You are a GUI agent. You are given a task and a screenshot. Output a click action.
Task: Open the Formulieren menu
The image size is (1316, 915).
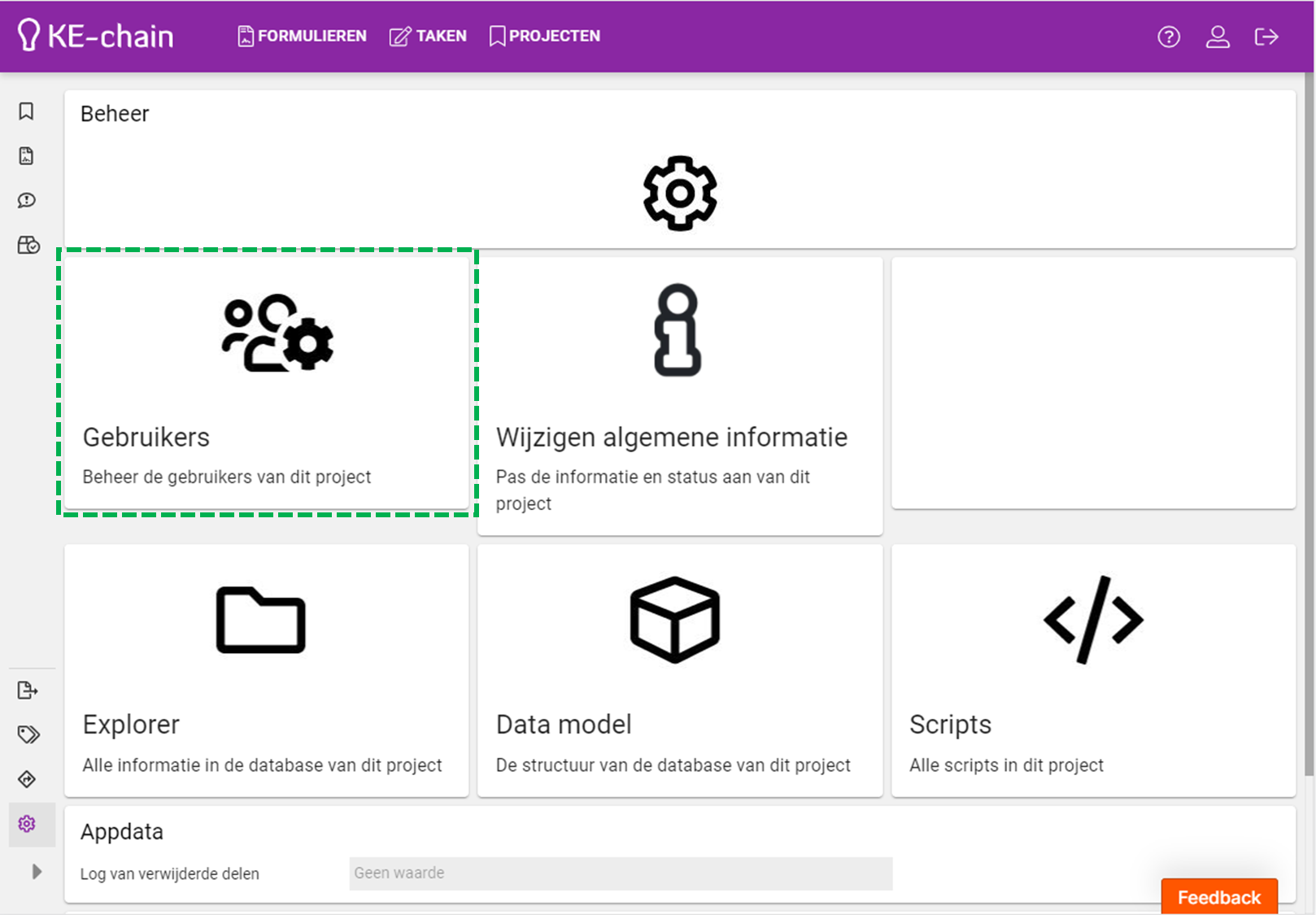click(302, 36)
